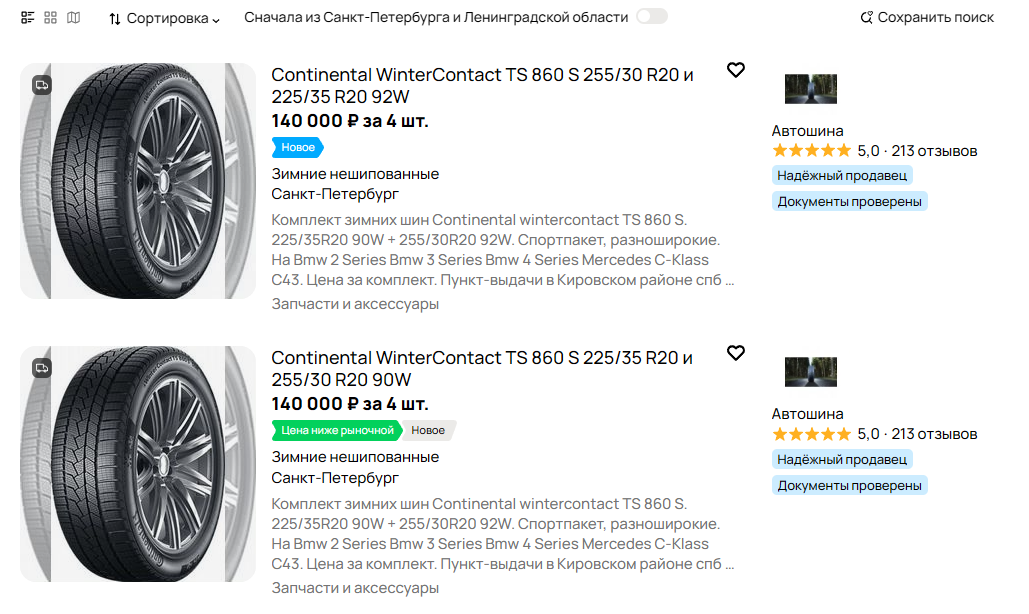Click delivery truck badge on first photo
This screenshot has height=614, width=1029.
click(x=42, y=85)
